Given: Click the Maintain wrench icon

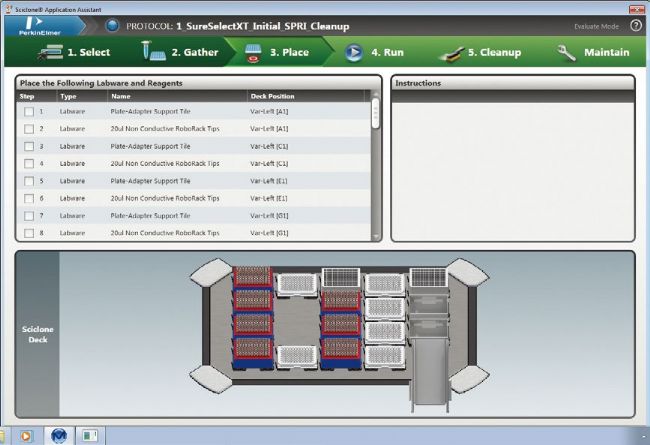Looking at the screenshot, I should click(x=566, y=53).
